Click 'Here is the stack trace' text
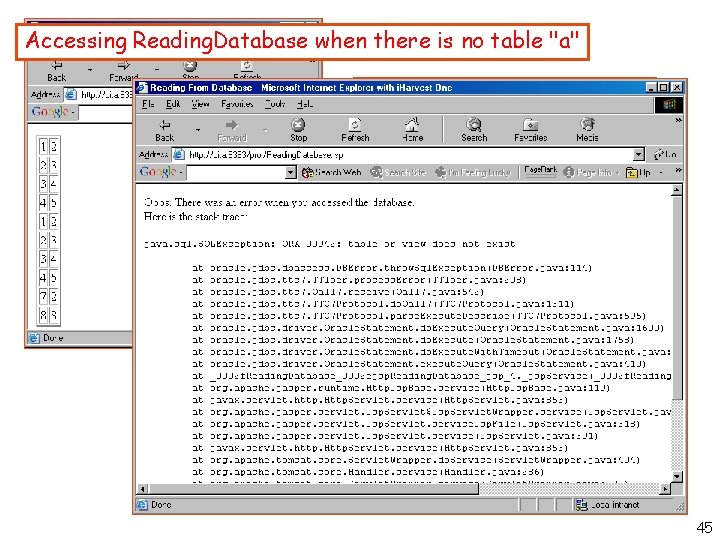The width and height of the screenshot is (720, 540). [196, 216]
